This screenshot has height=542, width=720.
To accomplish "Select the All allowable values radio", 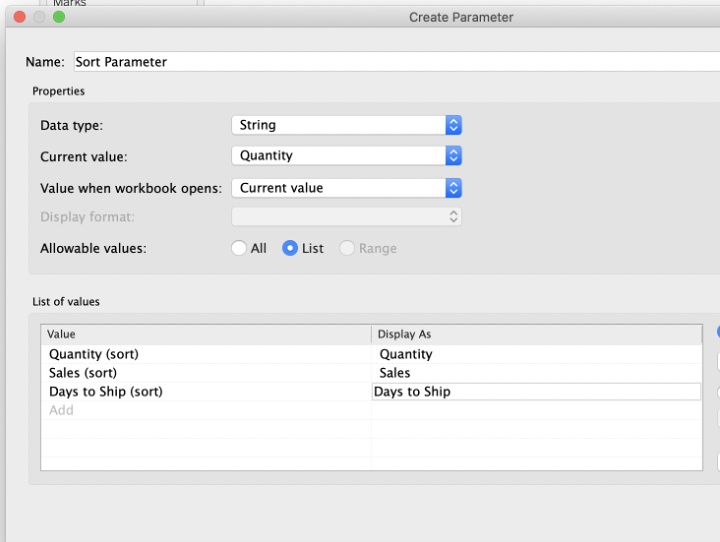I will 239,248.
